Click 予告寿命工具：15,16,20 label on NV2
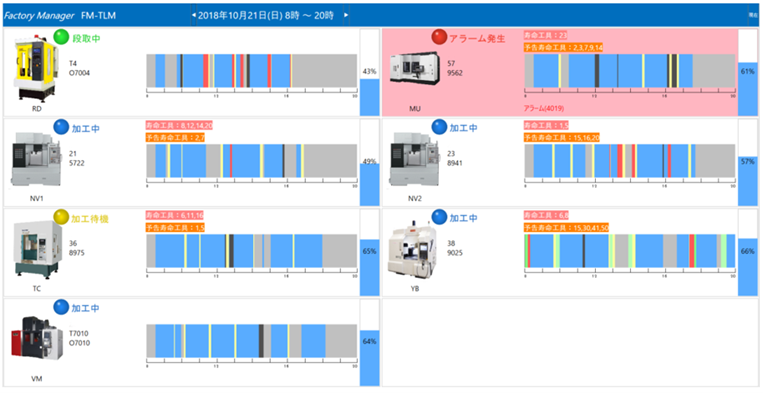 pyautogui.click(x=562, y=138)
